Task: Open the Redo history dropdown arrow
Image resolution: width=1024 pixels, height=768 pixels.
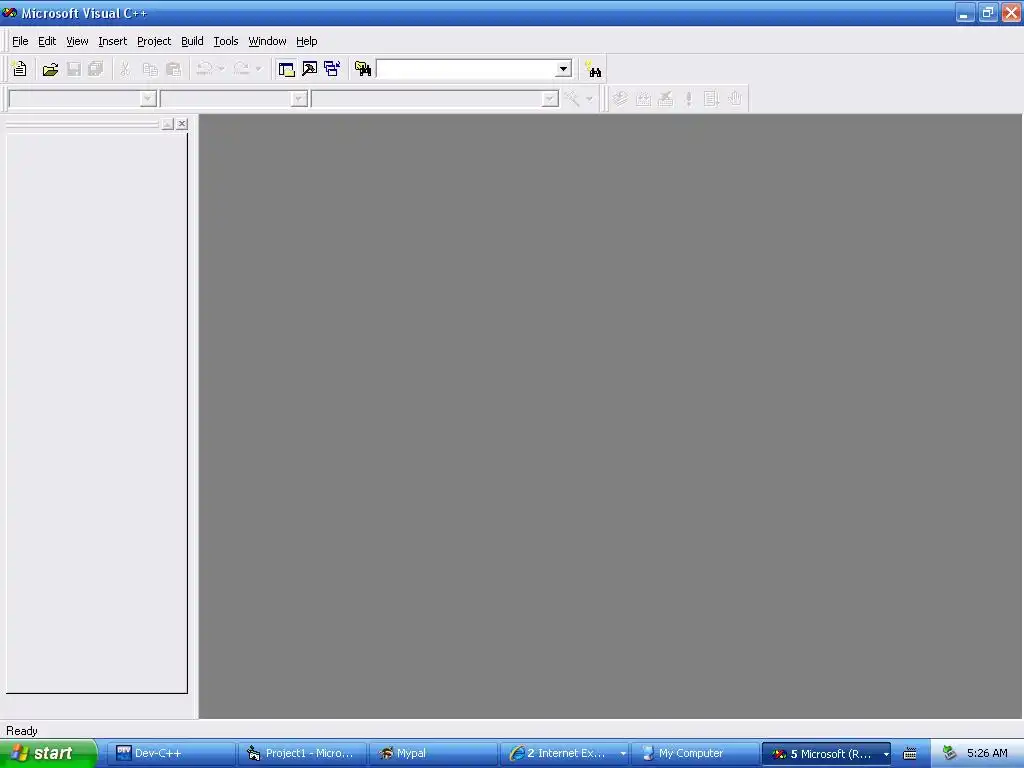Action: click(259, 69)
